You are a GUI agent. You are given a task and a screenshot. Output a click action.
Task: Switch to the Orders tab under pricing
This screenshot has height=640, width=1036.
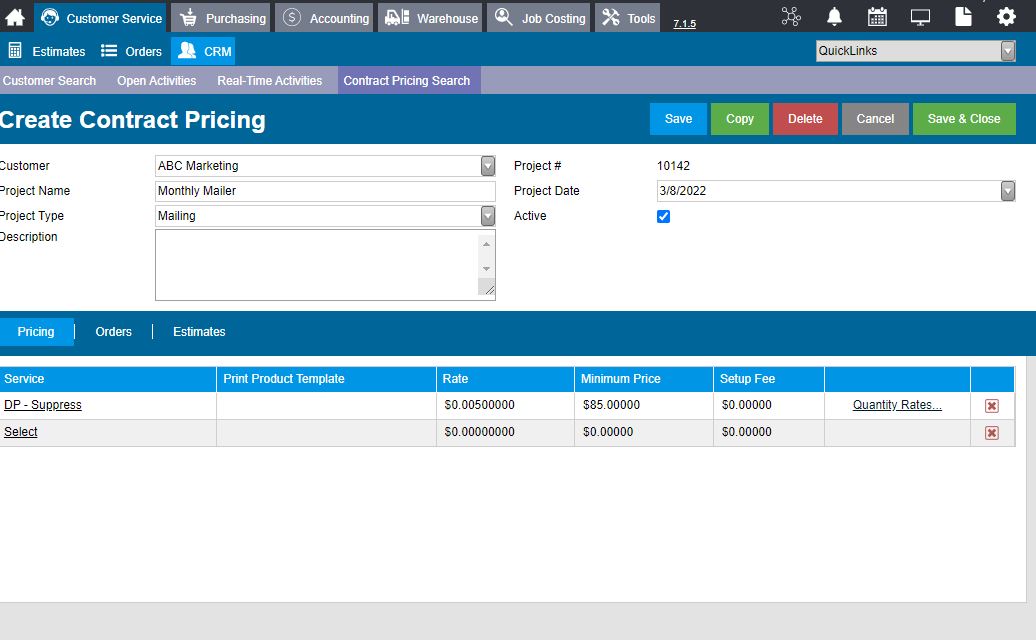pyautogui.click(x=114, y=332)
